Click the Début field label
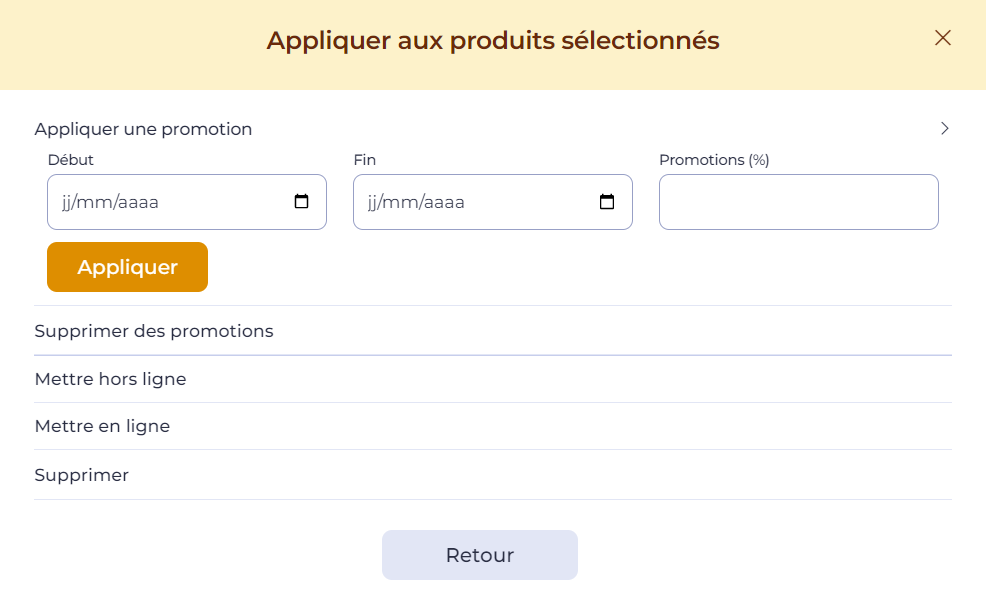 pos(70,160)
